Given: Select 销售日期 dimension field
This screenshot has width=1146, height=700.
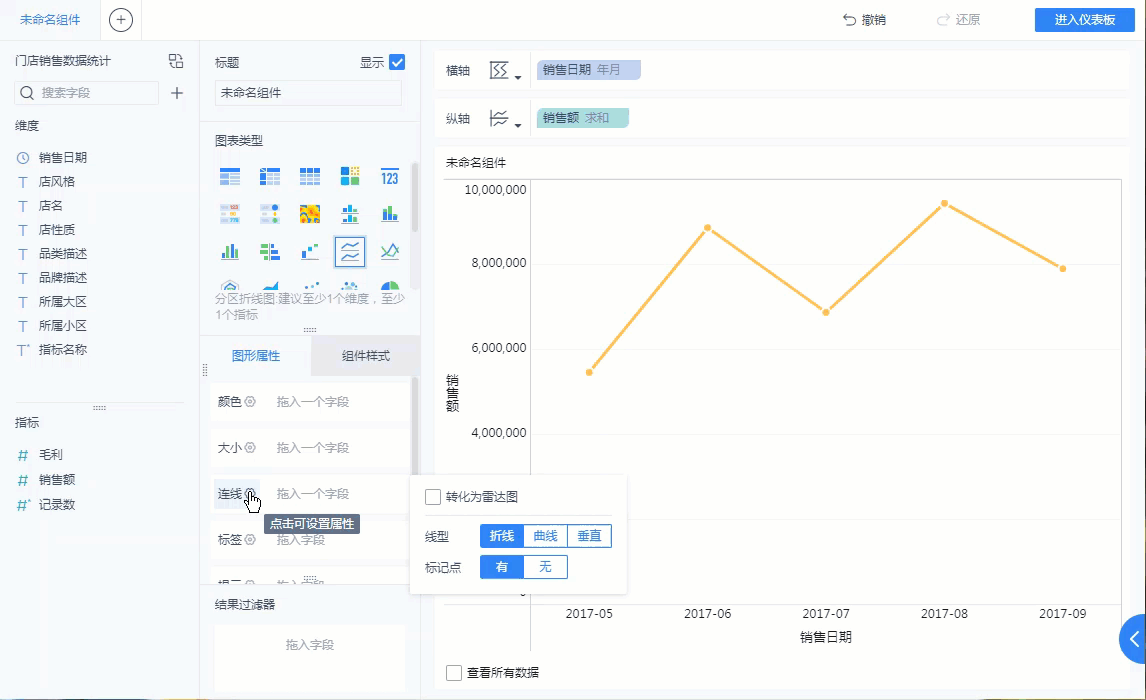Looking at the screenshot, I should click(63, 157).
